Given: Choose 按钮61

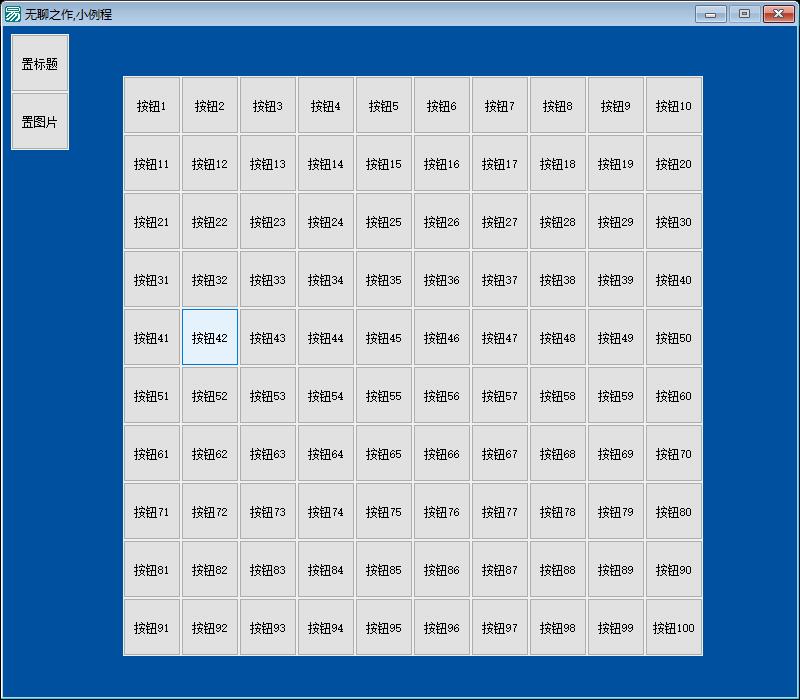Looking at the screenshot, I should pos(152,453).
